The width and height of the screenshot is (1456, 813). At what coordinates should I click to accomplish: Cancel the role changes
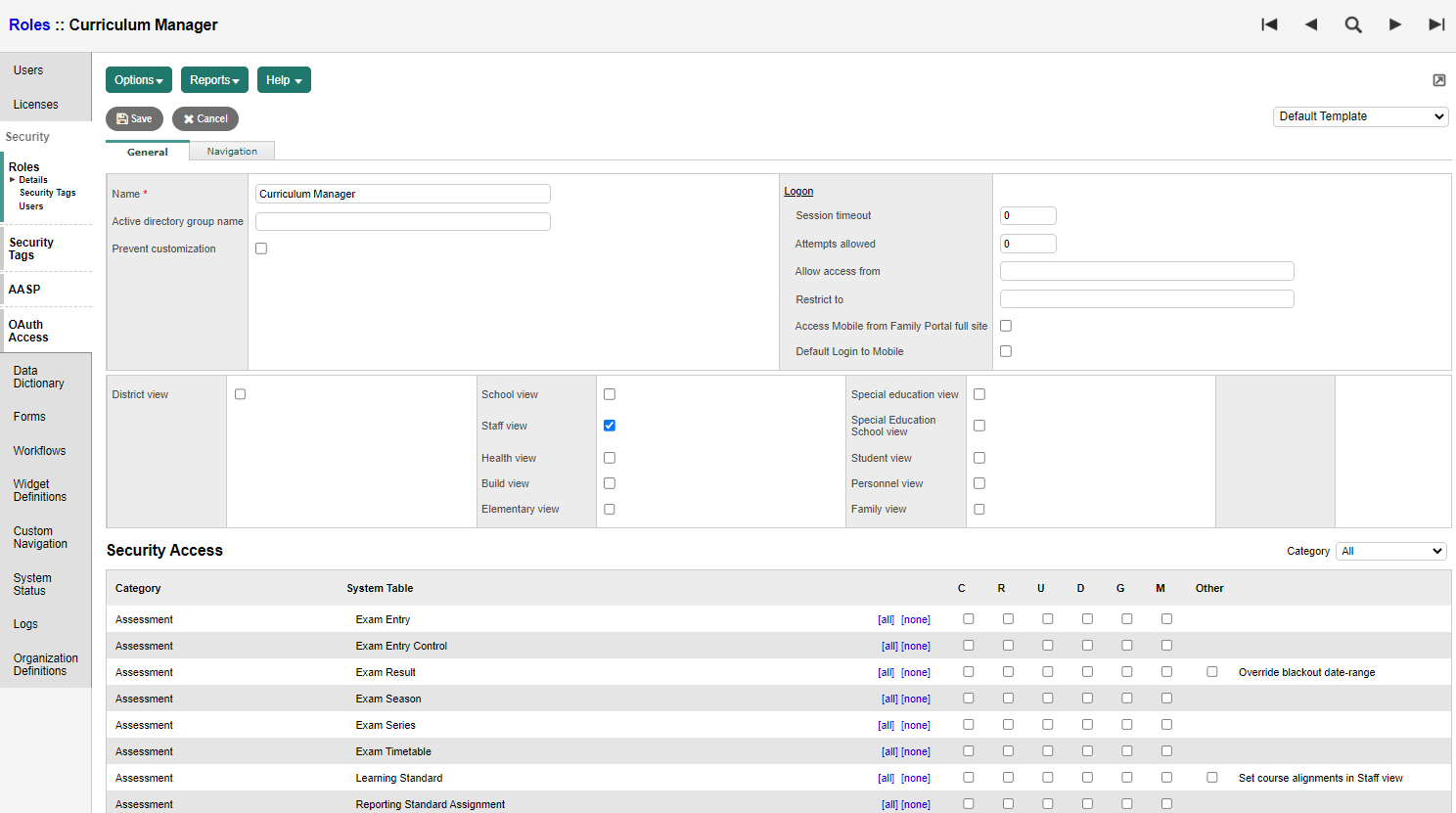pyautogui.click(x=205, y=118)
